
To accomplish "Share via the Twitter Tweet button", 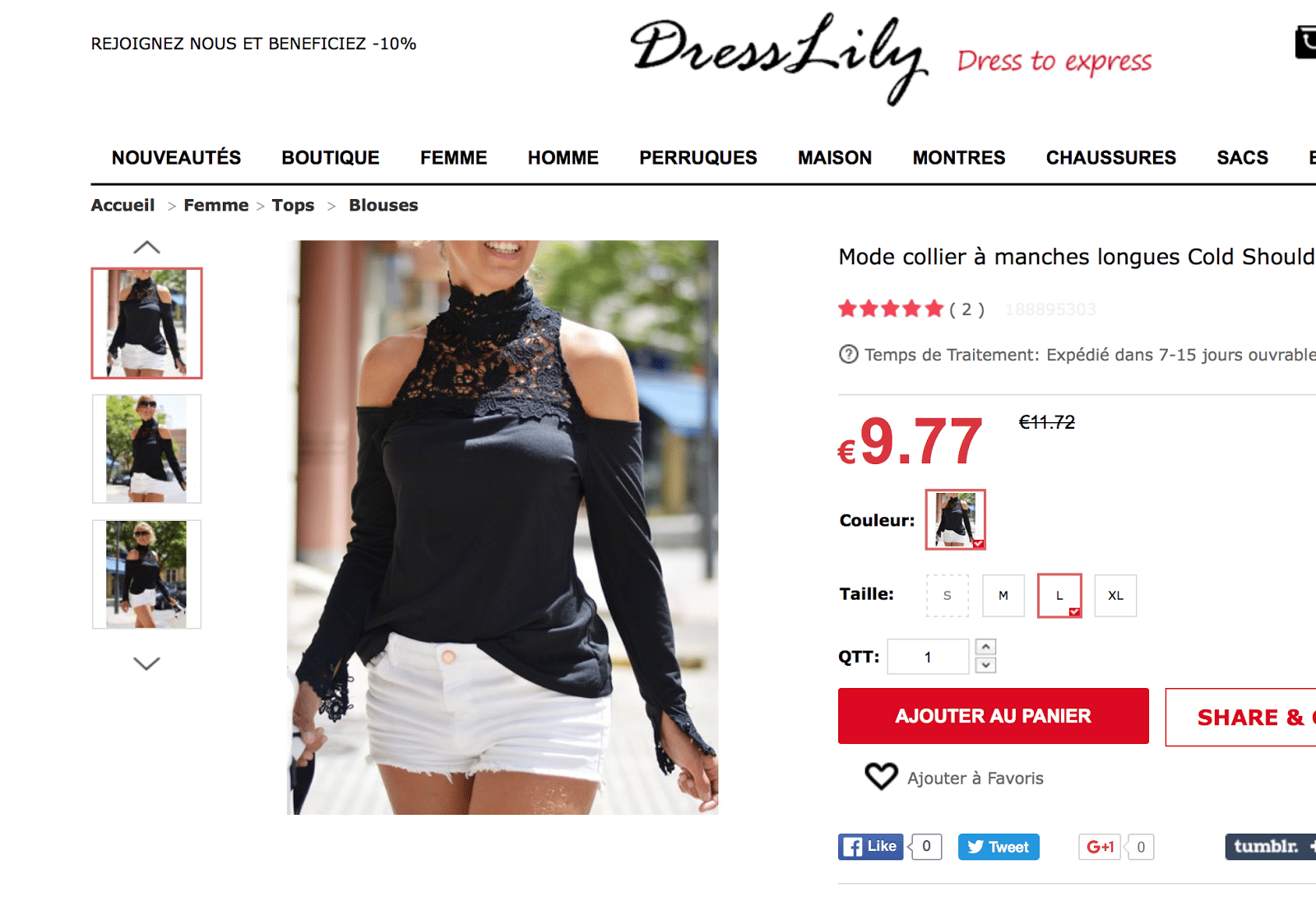I will pyautogui.click(x=999, y=847).
